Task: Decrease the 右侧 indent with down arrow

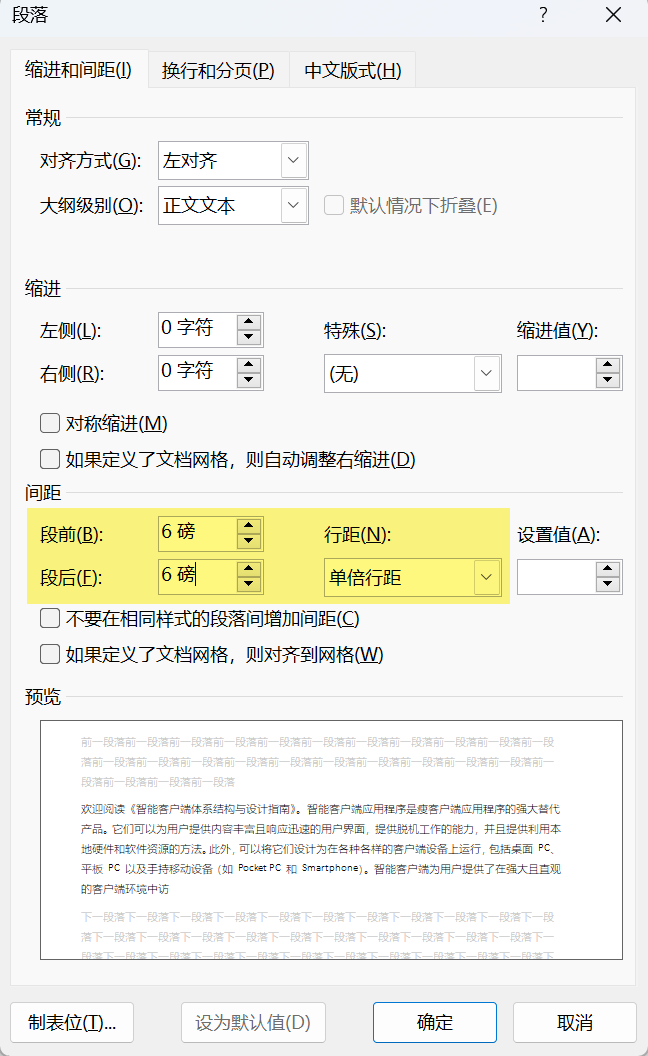Action: coord(249,380)
